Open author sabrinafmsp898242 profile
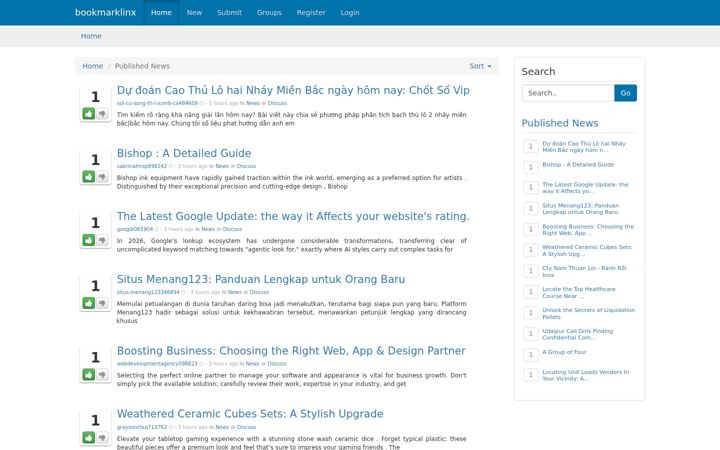This screenshot has height=450, width=720. 142,166
